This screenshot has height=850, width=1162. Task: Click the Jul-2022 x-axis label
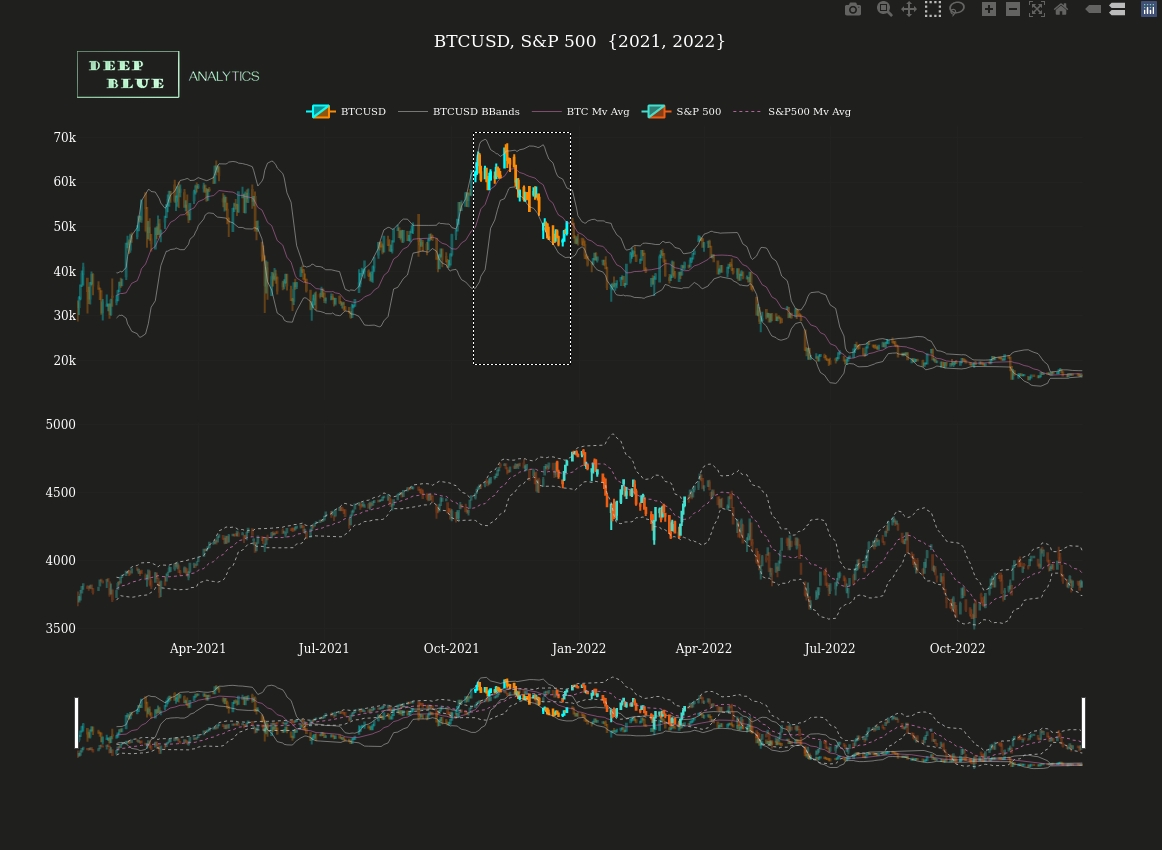tap(829, 648)
